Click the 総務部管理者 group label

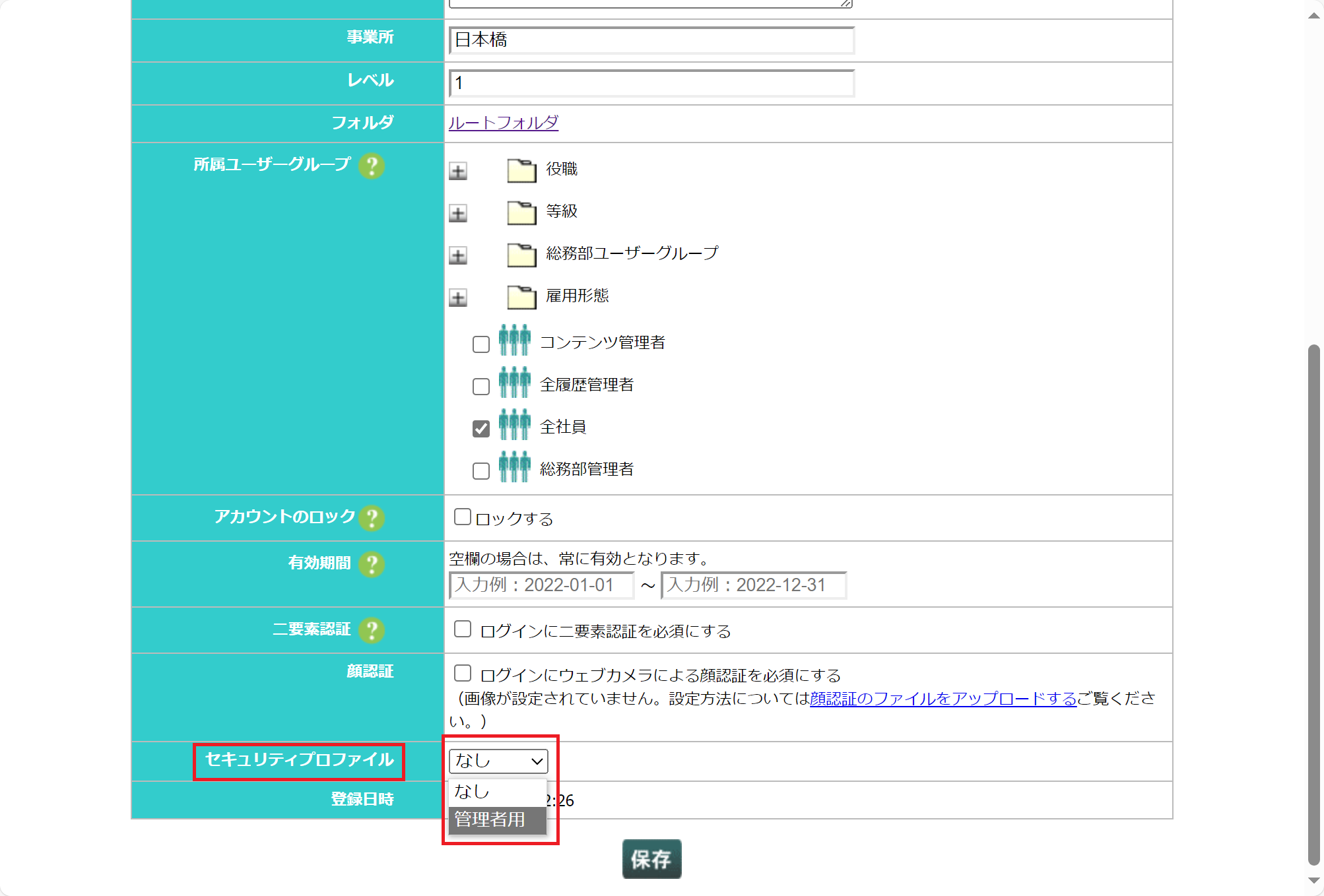point(587,469)
